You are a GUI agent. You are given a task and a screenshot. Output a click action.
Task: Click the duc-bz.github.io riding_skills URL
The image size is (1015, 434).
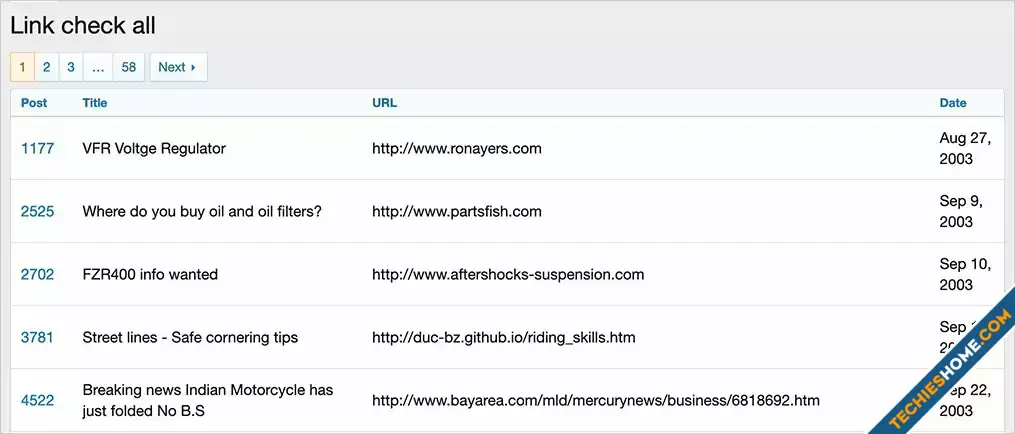pyautogui.click(x=504, y=337)
